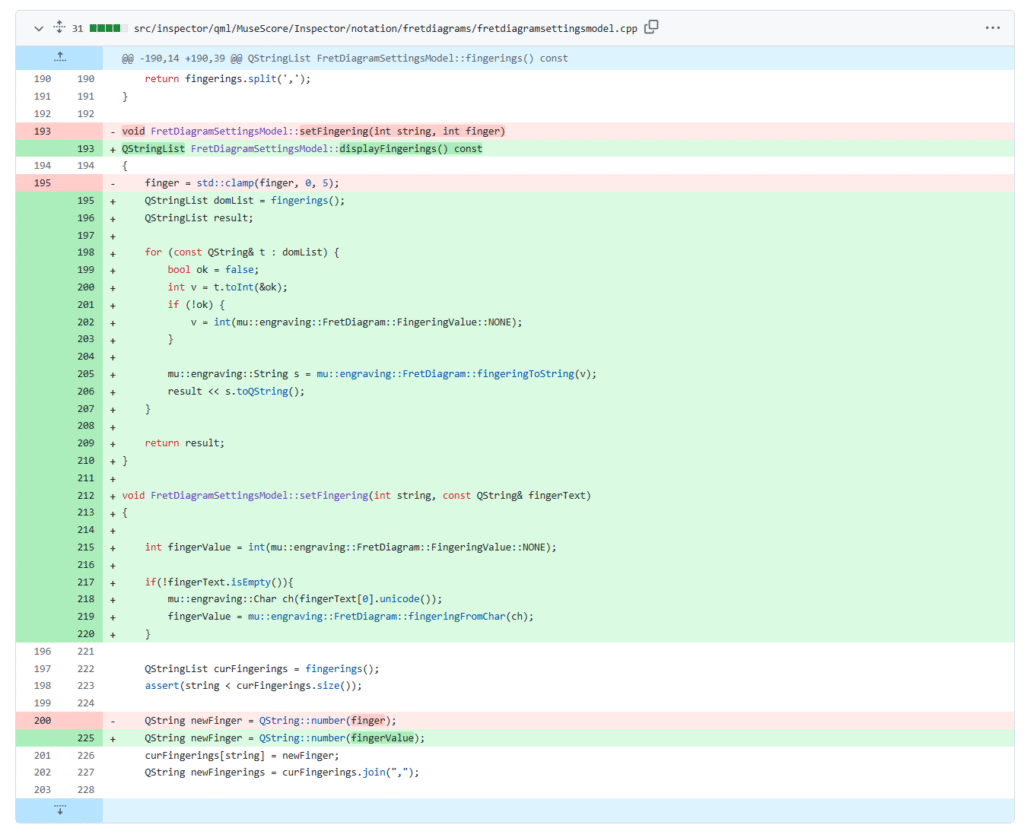Copy the file path to clipboard
Screen dimensions: 1024x828
coord(652,28)
